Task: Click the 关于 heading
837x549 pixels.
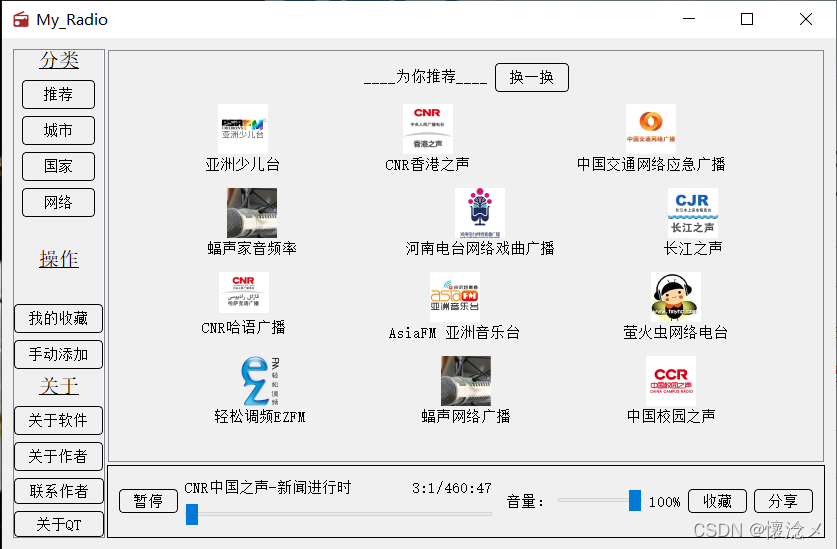Action: pos(59,386)
